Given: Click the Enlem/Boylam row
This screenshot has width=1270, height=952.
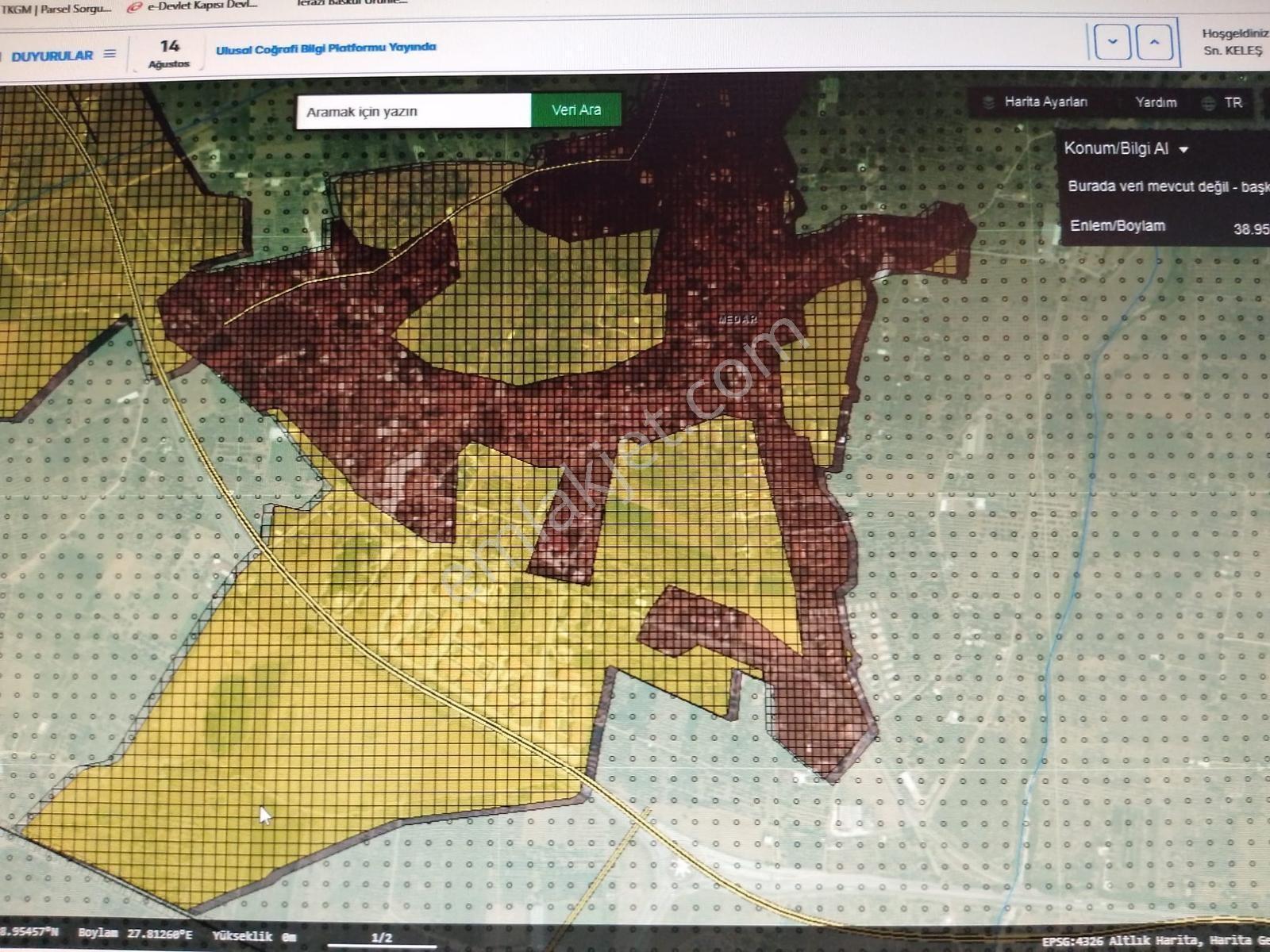Looking at the screenshot, I should 1167,227.
